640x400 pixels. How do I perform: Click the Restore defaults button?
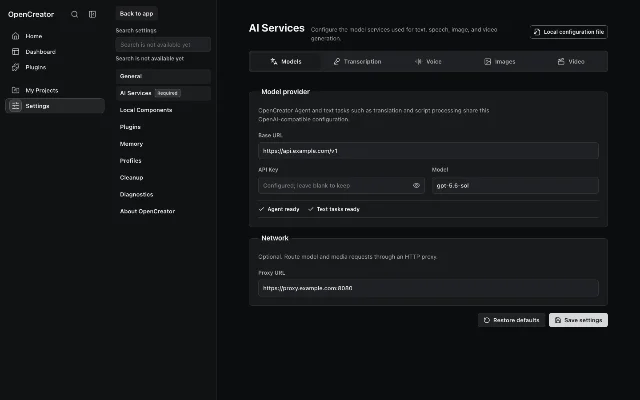(x=511, y=320)
